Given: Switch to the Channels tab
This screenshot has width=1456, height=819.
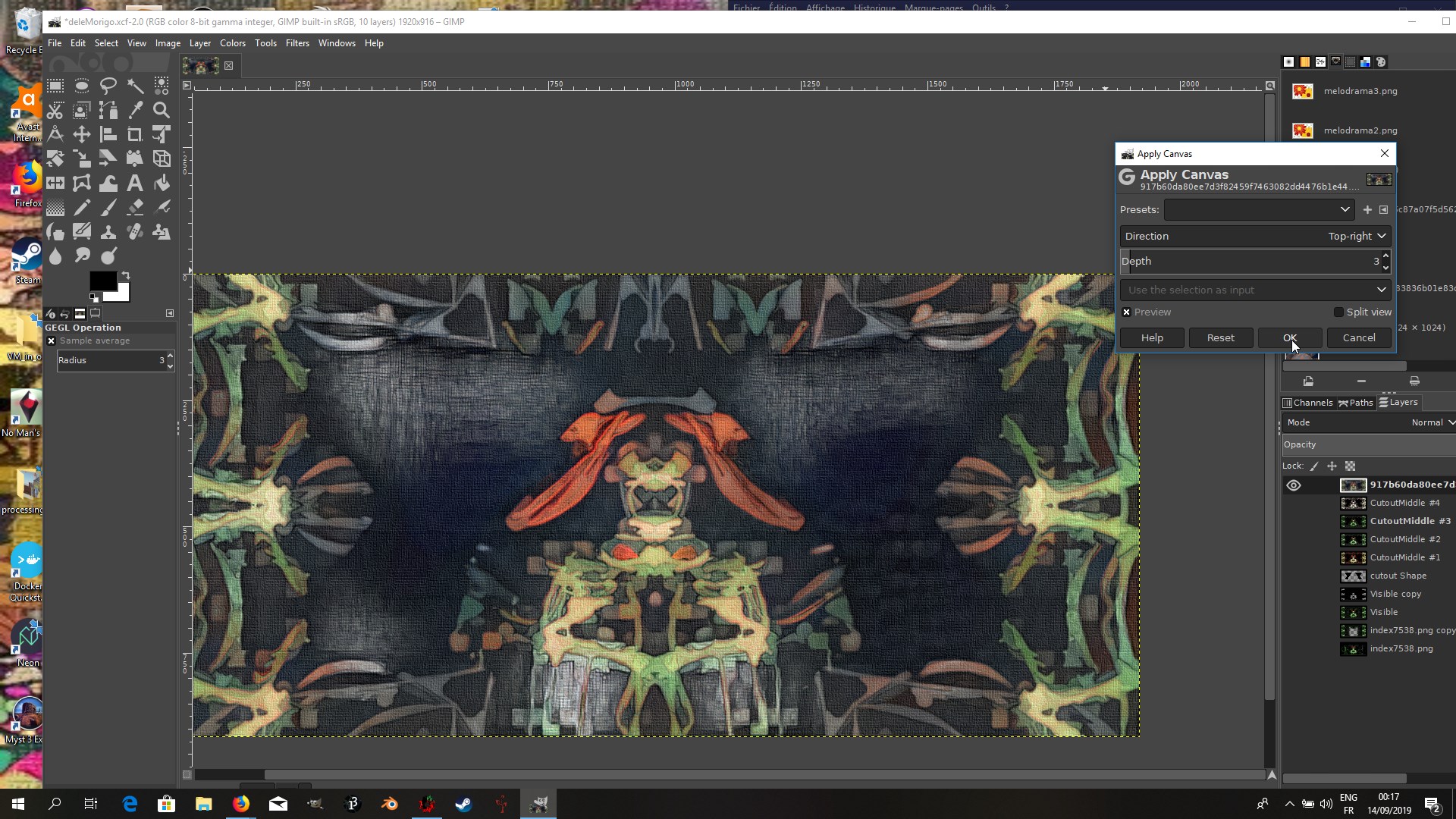Looking at the screenshot, I should click(1307, 403).
